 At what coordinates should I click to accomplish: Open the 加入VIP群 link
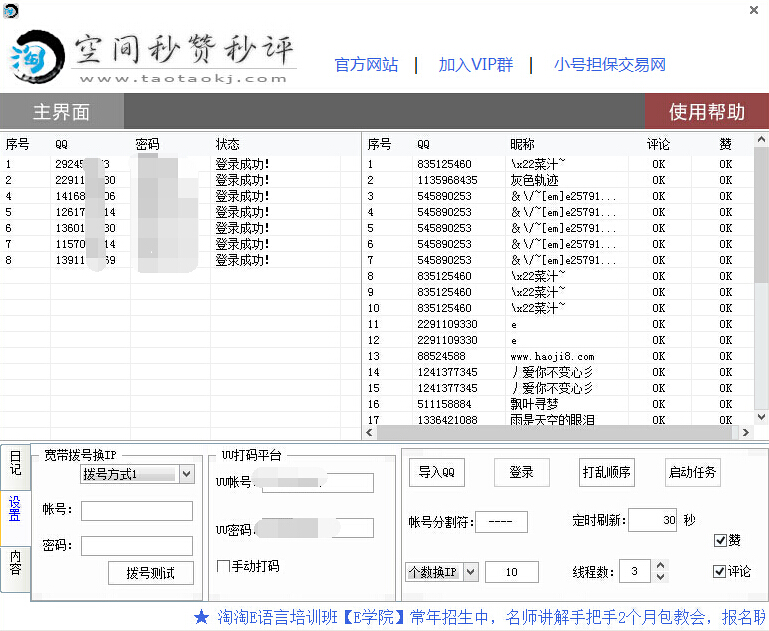click(476, 65)
